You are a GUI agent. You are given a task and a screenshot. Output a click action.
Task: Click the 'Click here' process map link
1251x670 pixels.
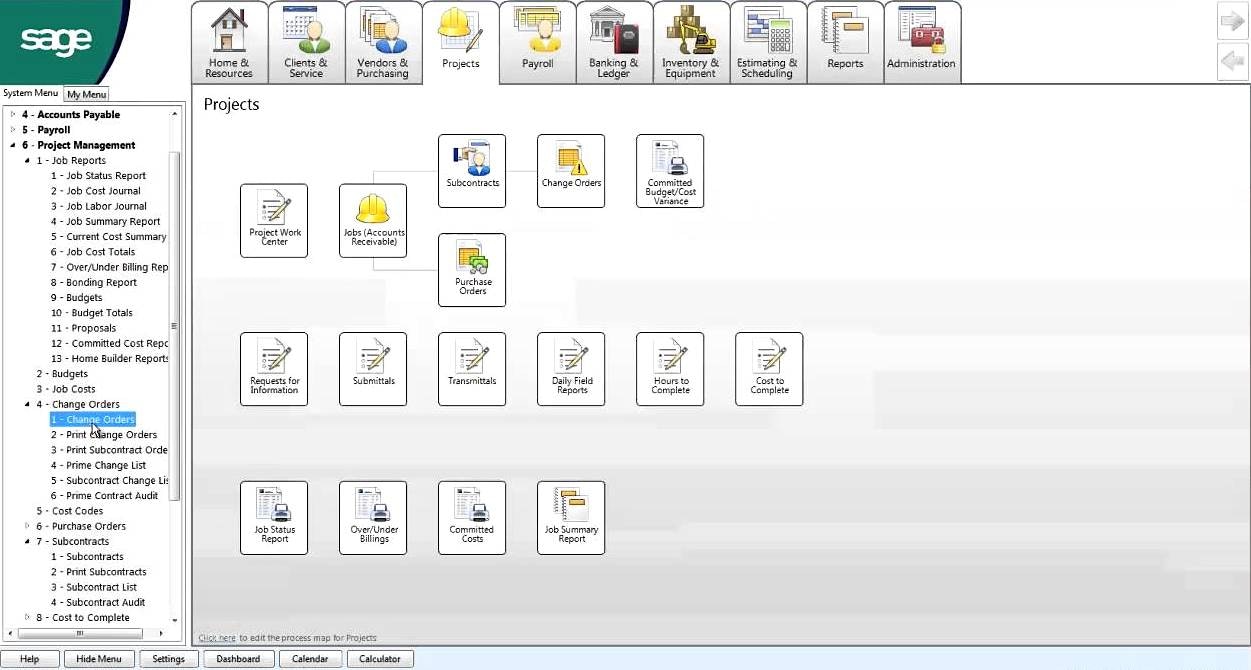(217, 638)
